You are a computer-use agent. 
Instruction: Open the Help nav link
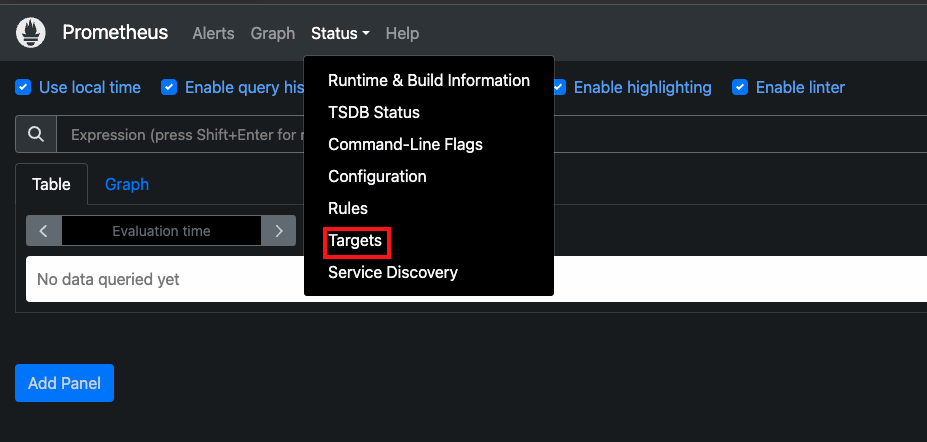coord(403,34)
